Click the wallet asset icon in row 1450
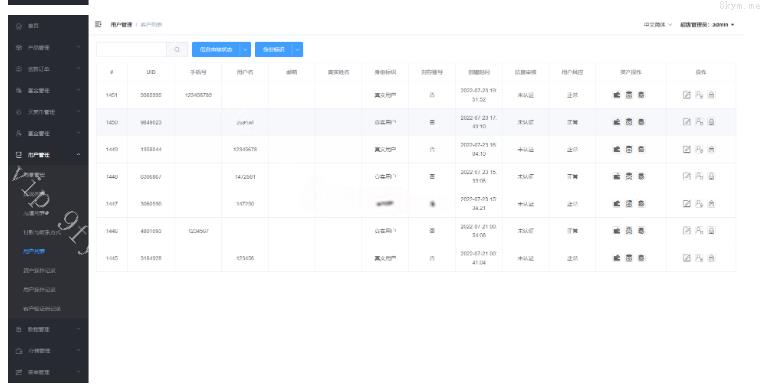 tap(617, 122)
